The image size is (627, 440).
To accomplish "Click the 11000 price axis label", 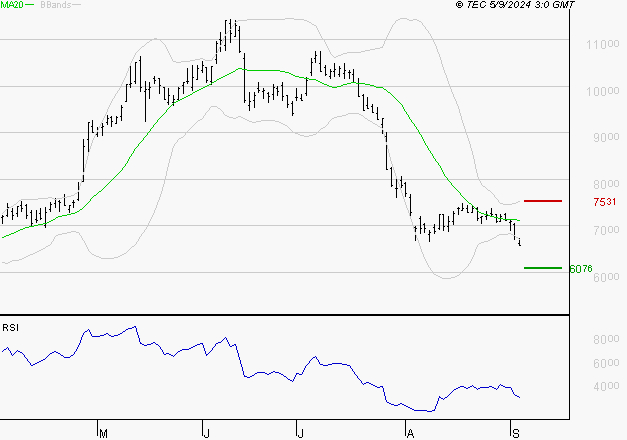I will tap(603, 44).
